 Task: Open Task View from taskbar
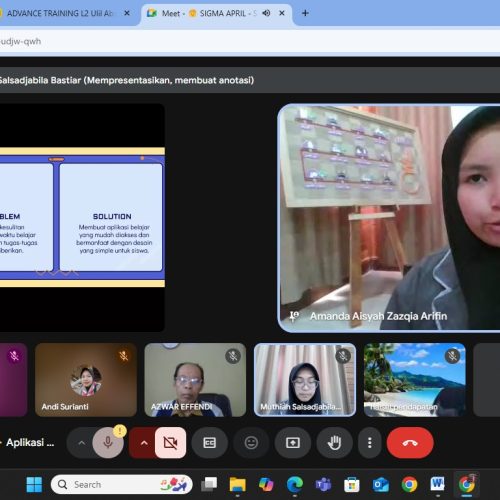pyautogui.click(x=209, y=484)
